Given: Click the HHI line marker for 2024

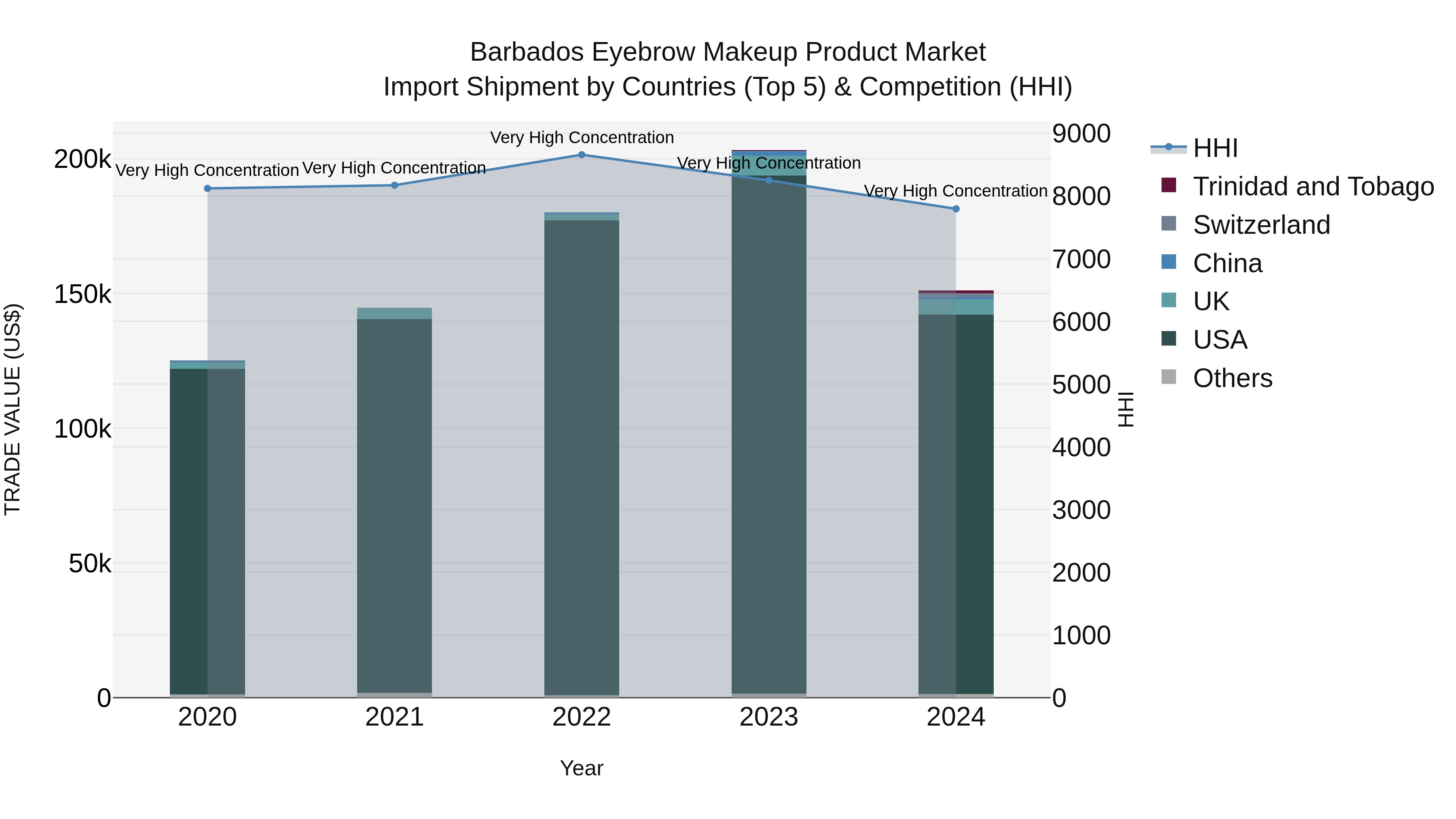Looking at the screenshot, I should tap(956, 209).
